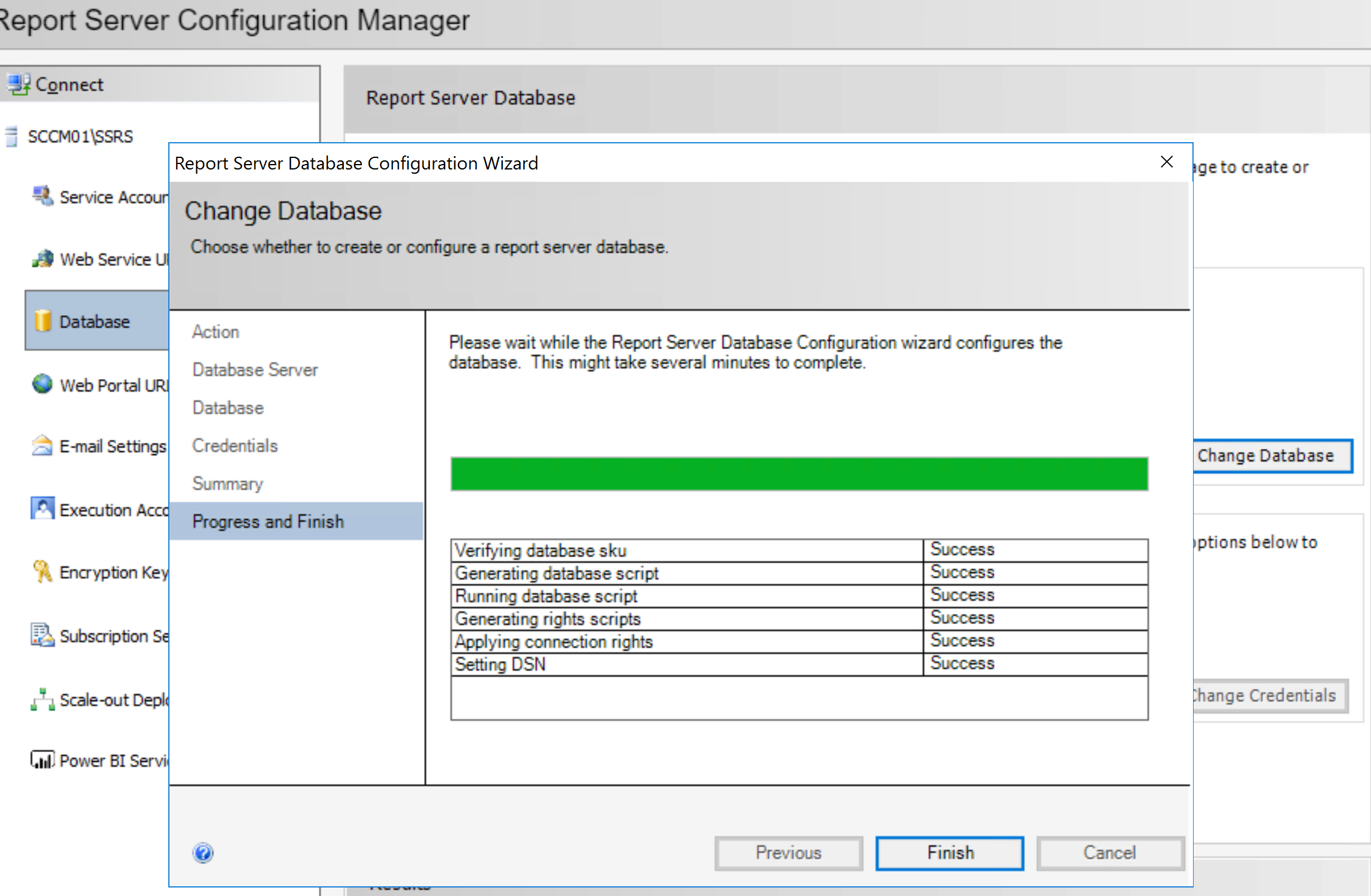Open Subscription Settings page
The height and width of the screenshot is (896, 1371).
[103, 635]
